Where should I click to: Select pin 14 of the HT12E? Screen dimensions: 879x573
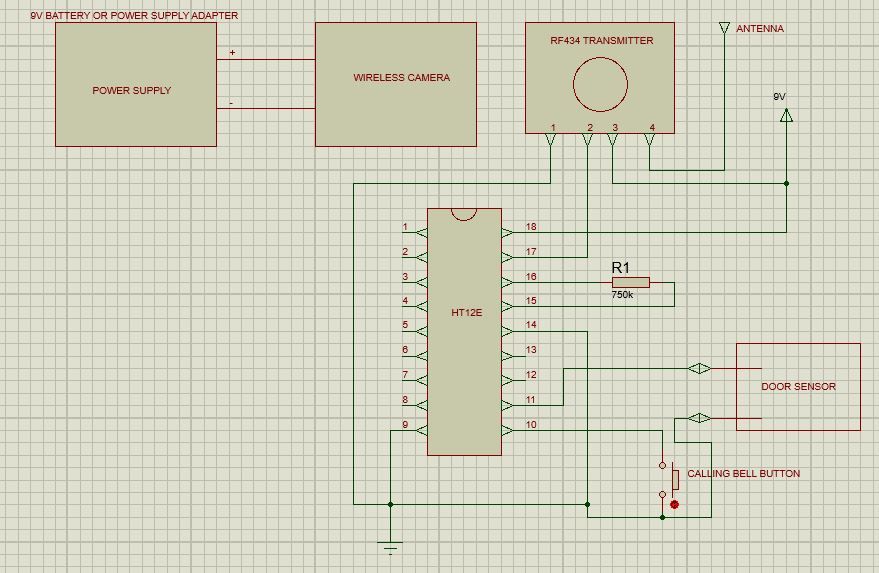[x=508, y=332]
